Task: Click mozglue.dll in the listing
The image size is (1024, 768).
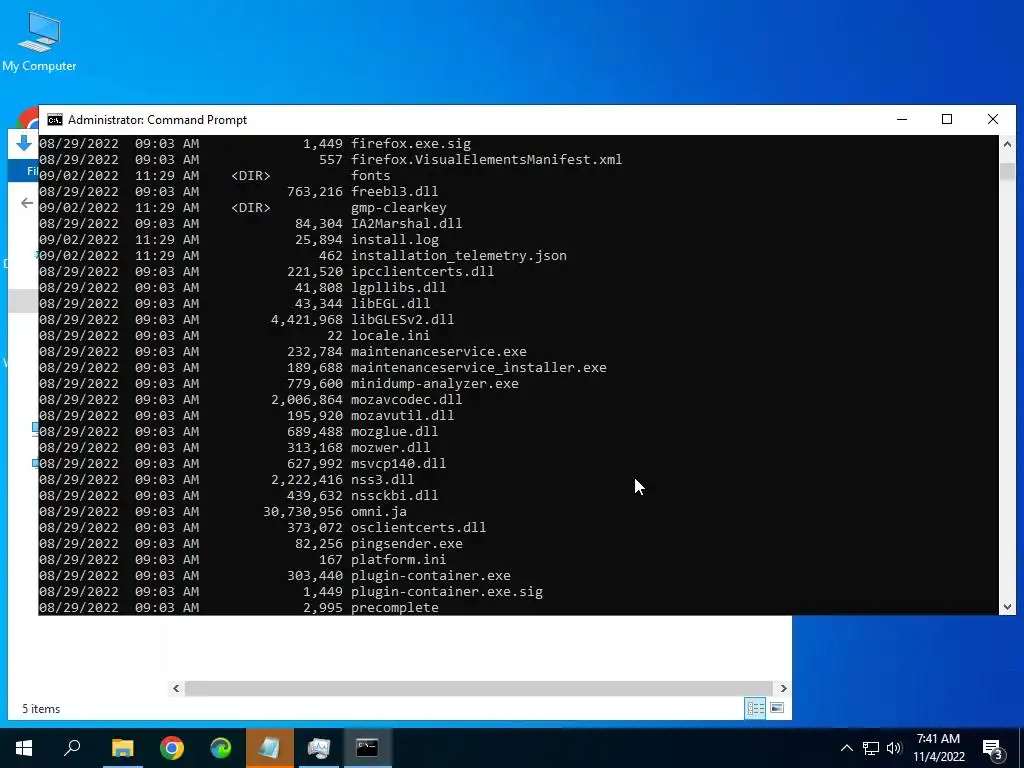Action: click(x=394, y=432)
